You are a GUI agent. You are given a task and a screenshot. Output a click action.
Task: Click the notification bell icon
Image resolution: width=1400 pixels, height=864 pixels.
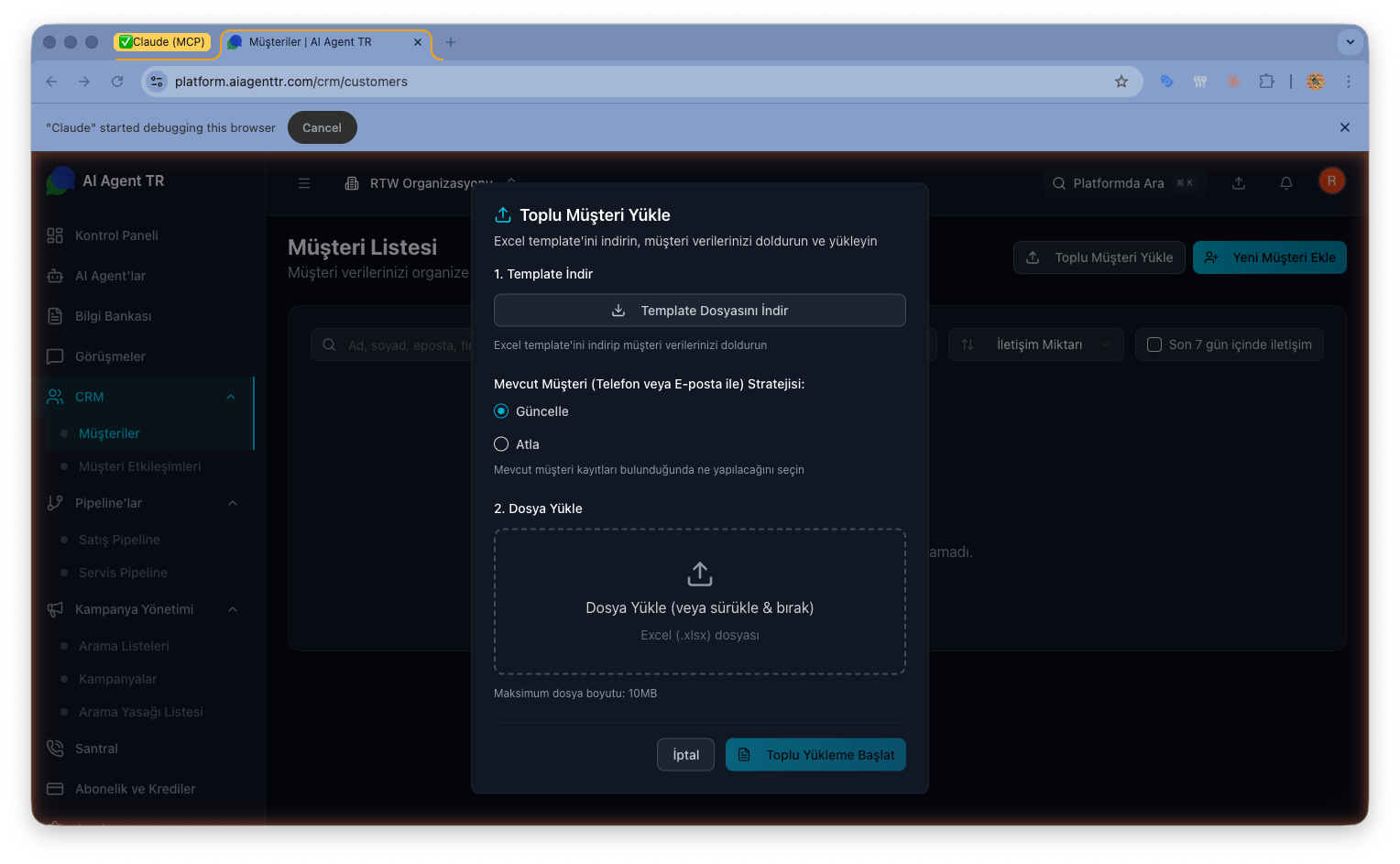[x=1286, y=183]
